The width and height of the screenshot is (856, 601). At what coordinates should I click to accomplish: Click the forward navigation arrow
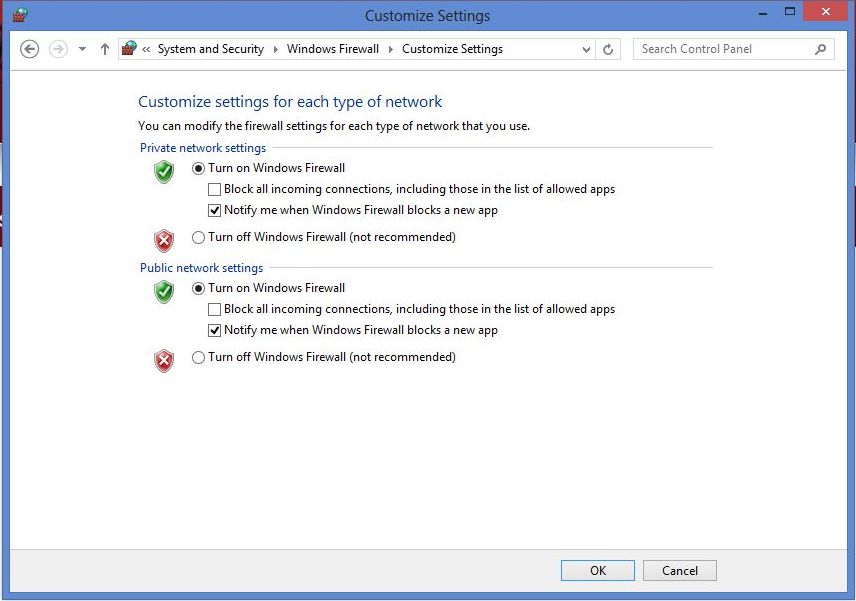58,49
